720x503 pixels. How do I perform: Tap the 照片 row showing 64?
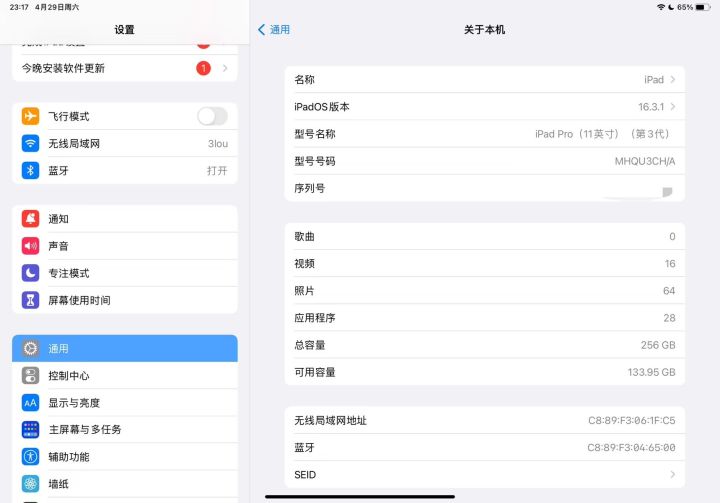tap(485, 291)
